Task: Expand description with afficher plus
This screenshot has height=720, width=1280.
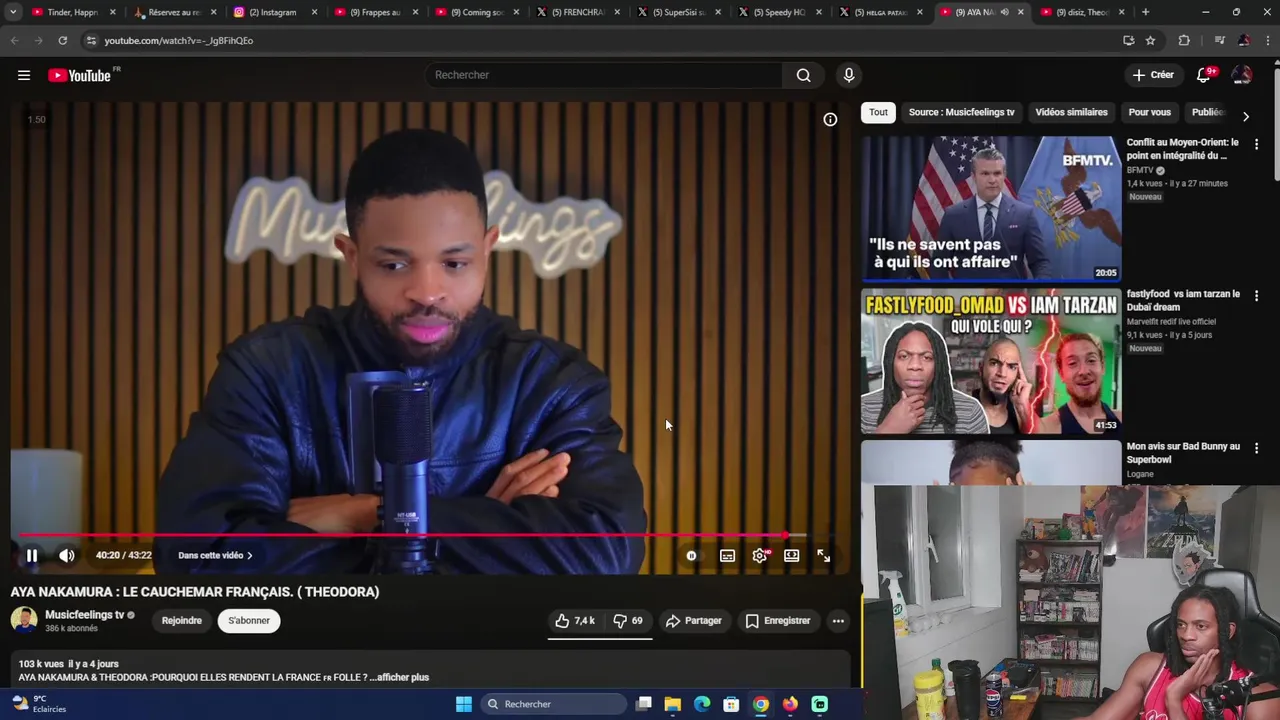Action: (x=403, y=677)
